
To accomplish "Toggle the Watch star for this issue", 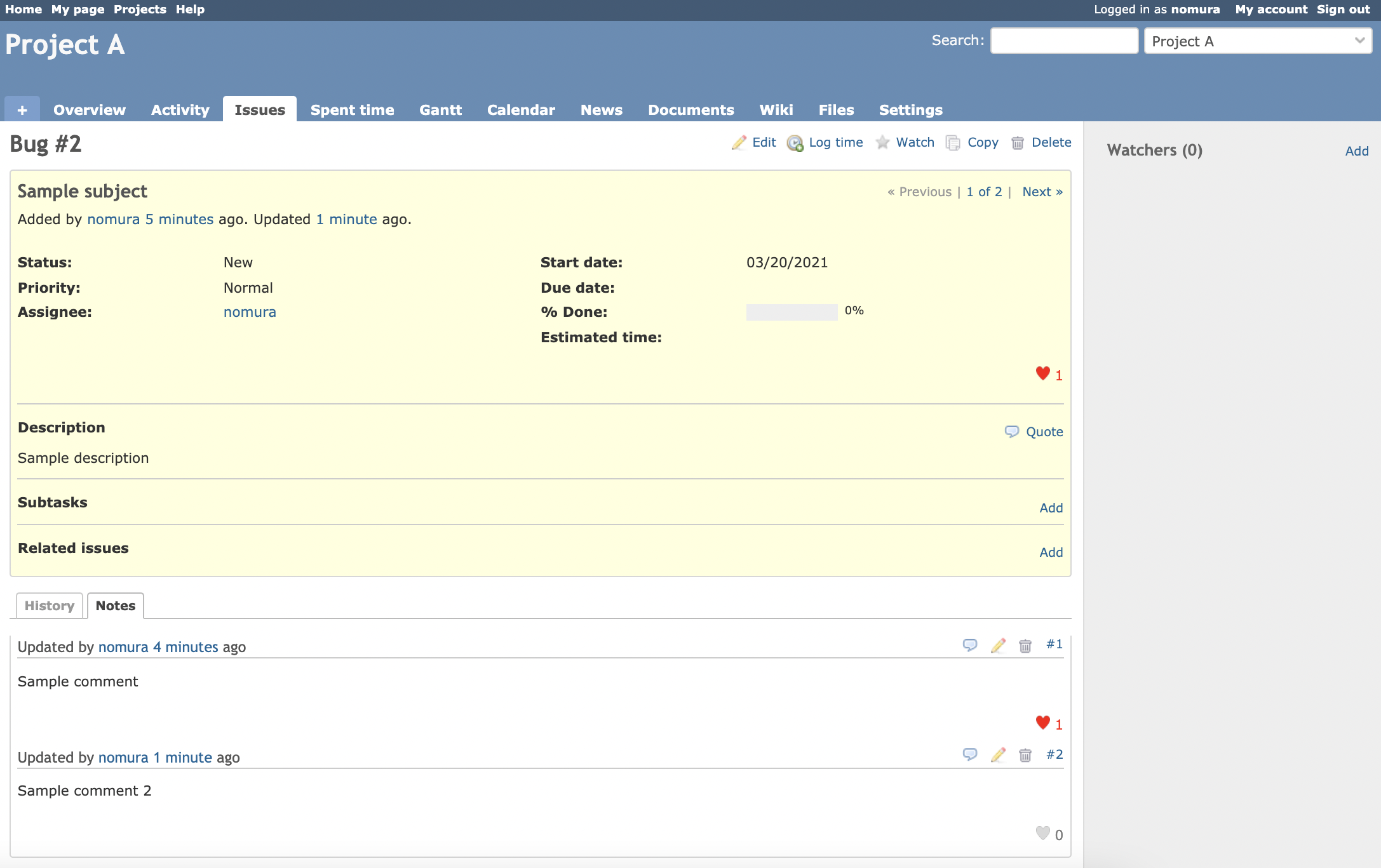I will pos(882,143).
